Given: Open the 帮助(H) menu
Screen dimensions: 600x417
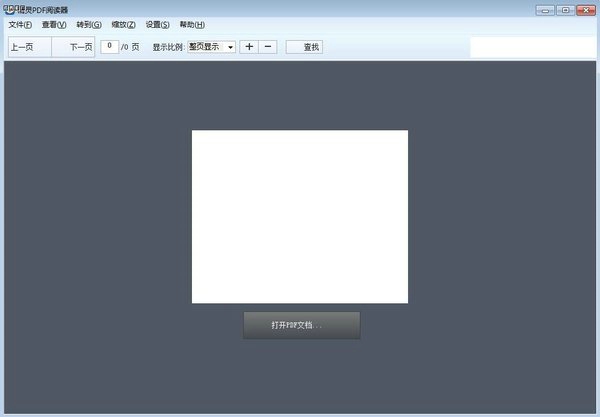Looking at the screenshot, I should pyautogui.click(x=192, y=24).
